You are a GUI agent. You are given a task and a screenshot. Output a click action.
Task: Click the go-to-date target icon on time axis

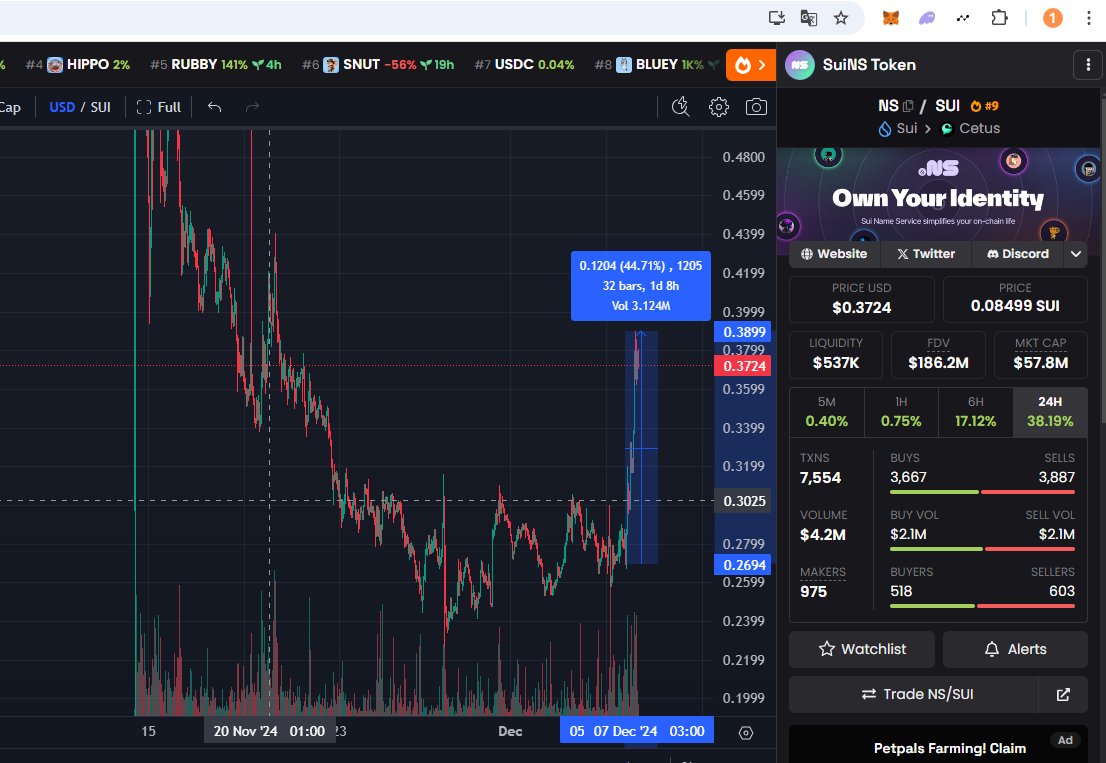tap(746, 733)
